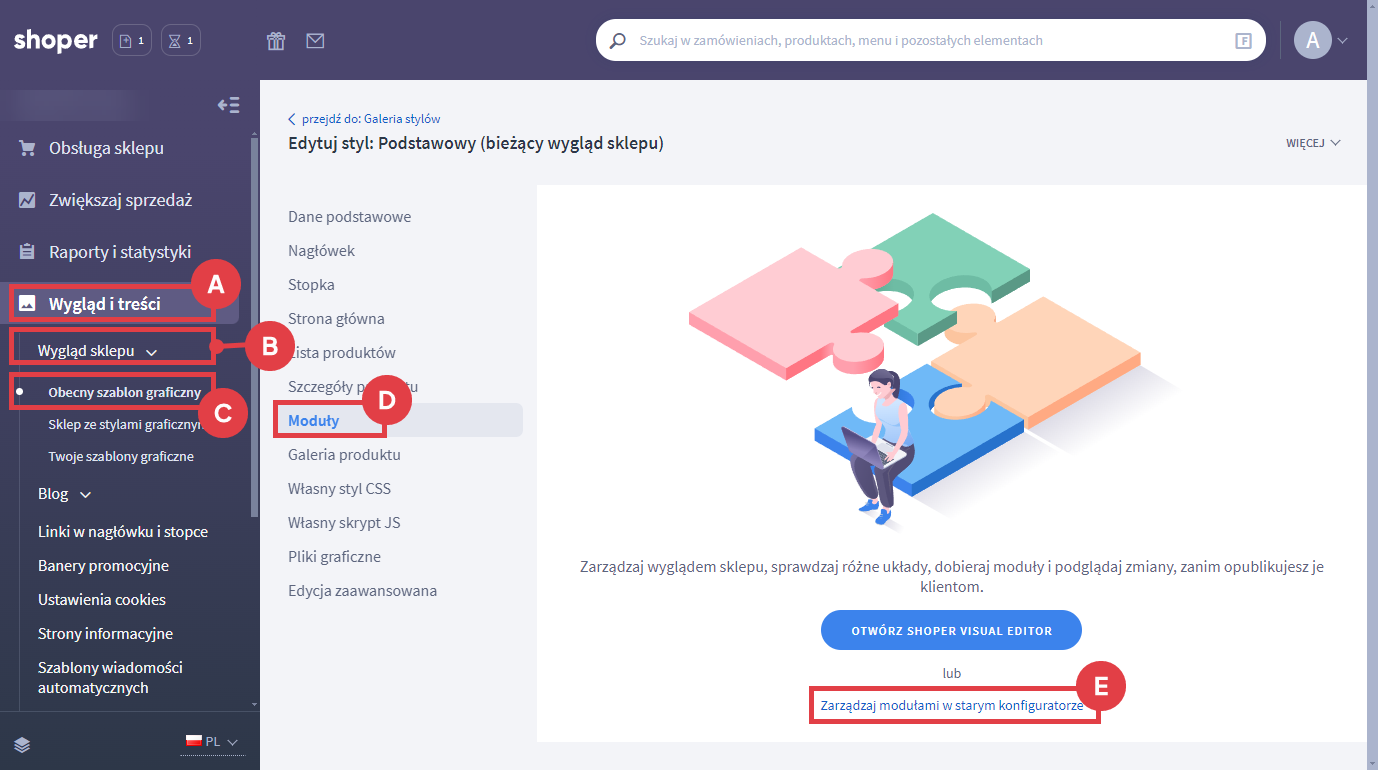Click the page title Edytuj styl: Podstawowy

[475, 143]
